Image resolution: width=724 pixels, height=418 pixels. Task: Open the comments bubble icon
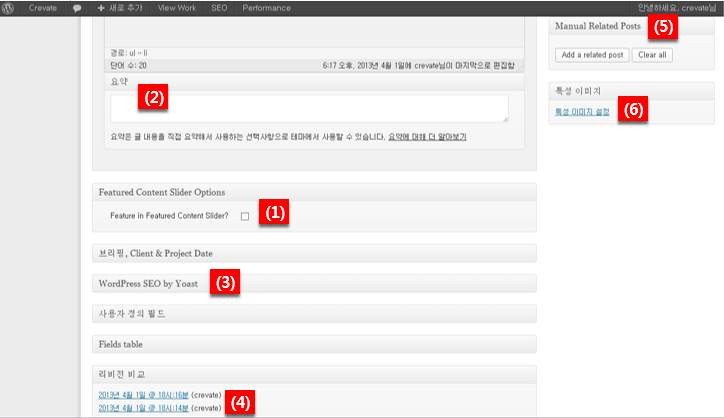coord(77,8)
